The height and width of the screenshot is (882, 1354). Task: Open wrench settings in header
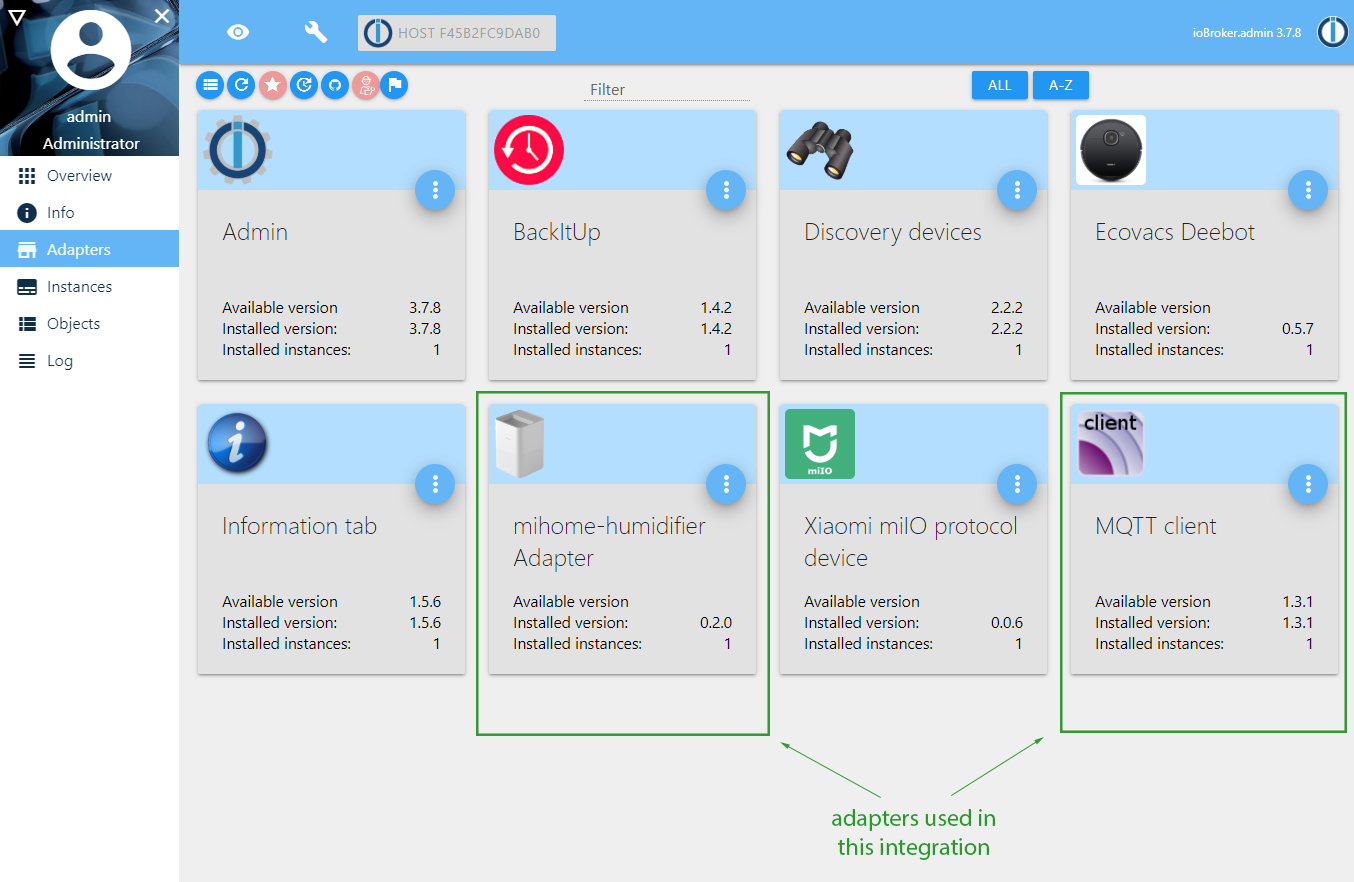tap(316, 32)
